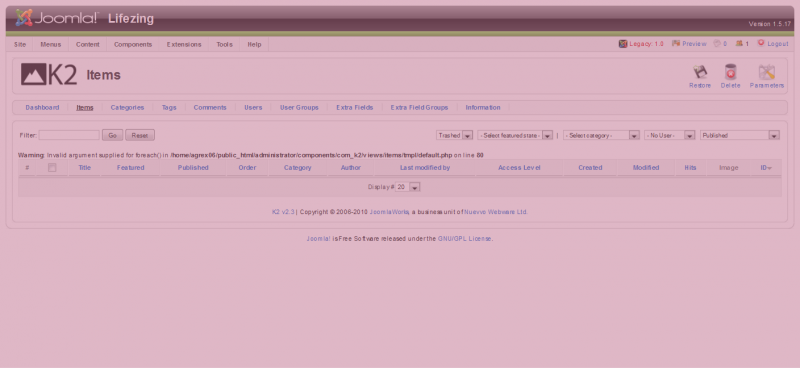
Task: Sort table by Title column
Action: [x=85, y=168]
